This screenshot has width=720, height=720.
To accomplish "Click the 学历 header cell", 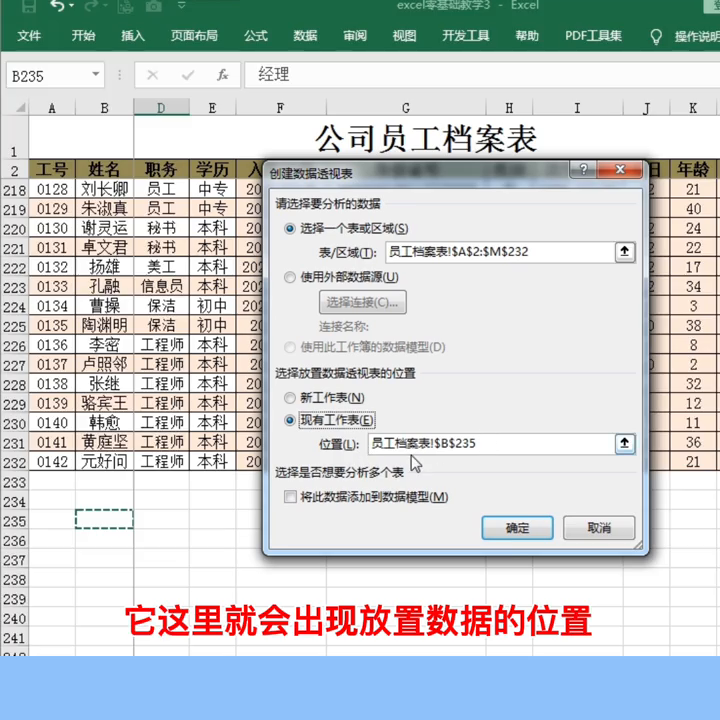I will pos(212,169).
